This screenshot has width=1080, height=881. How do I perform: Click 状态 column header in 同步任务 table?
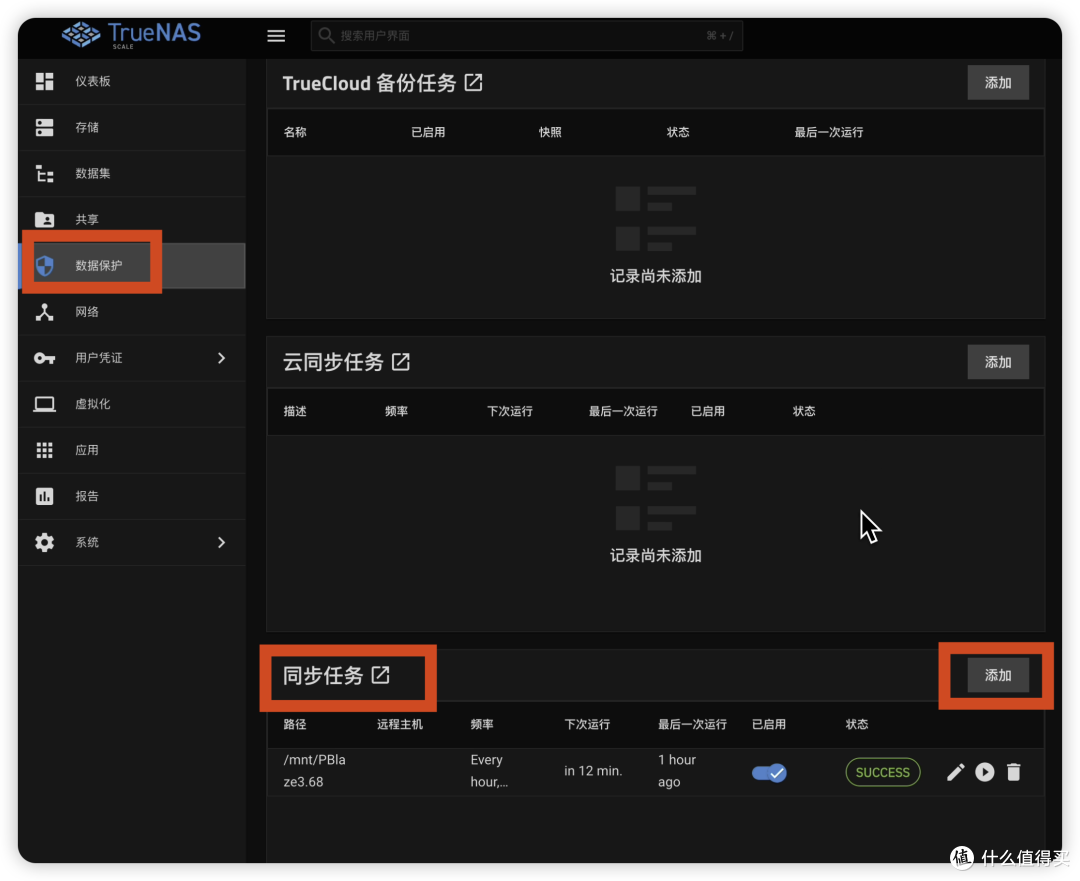click(x=857, y=725)
